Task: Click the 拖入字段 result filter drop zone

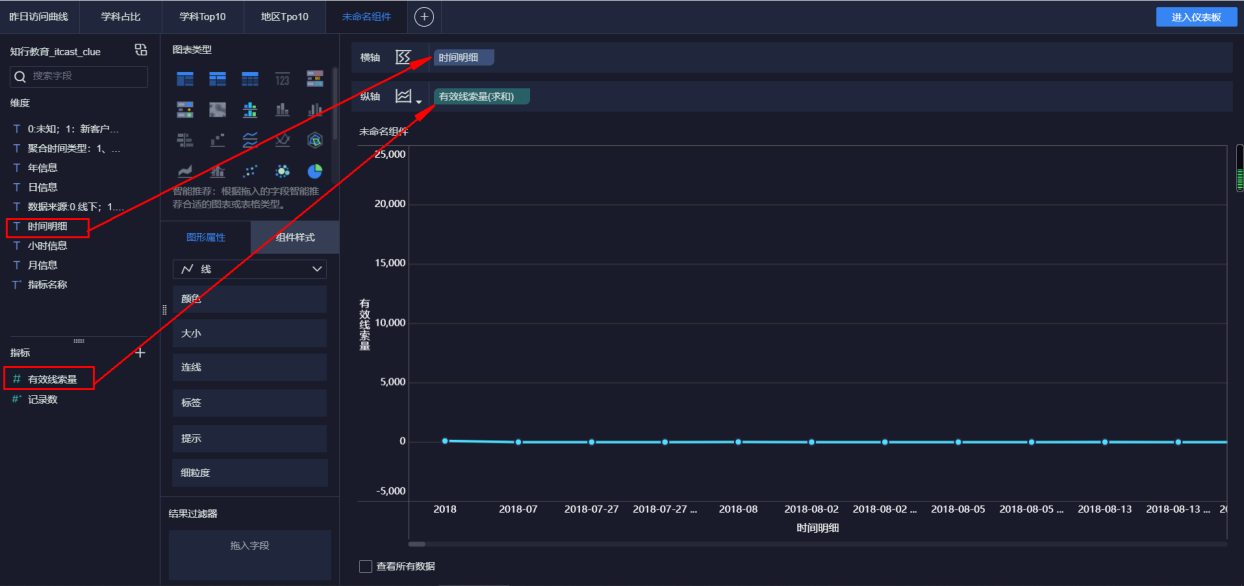Action: tap(249, 554)
